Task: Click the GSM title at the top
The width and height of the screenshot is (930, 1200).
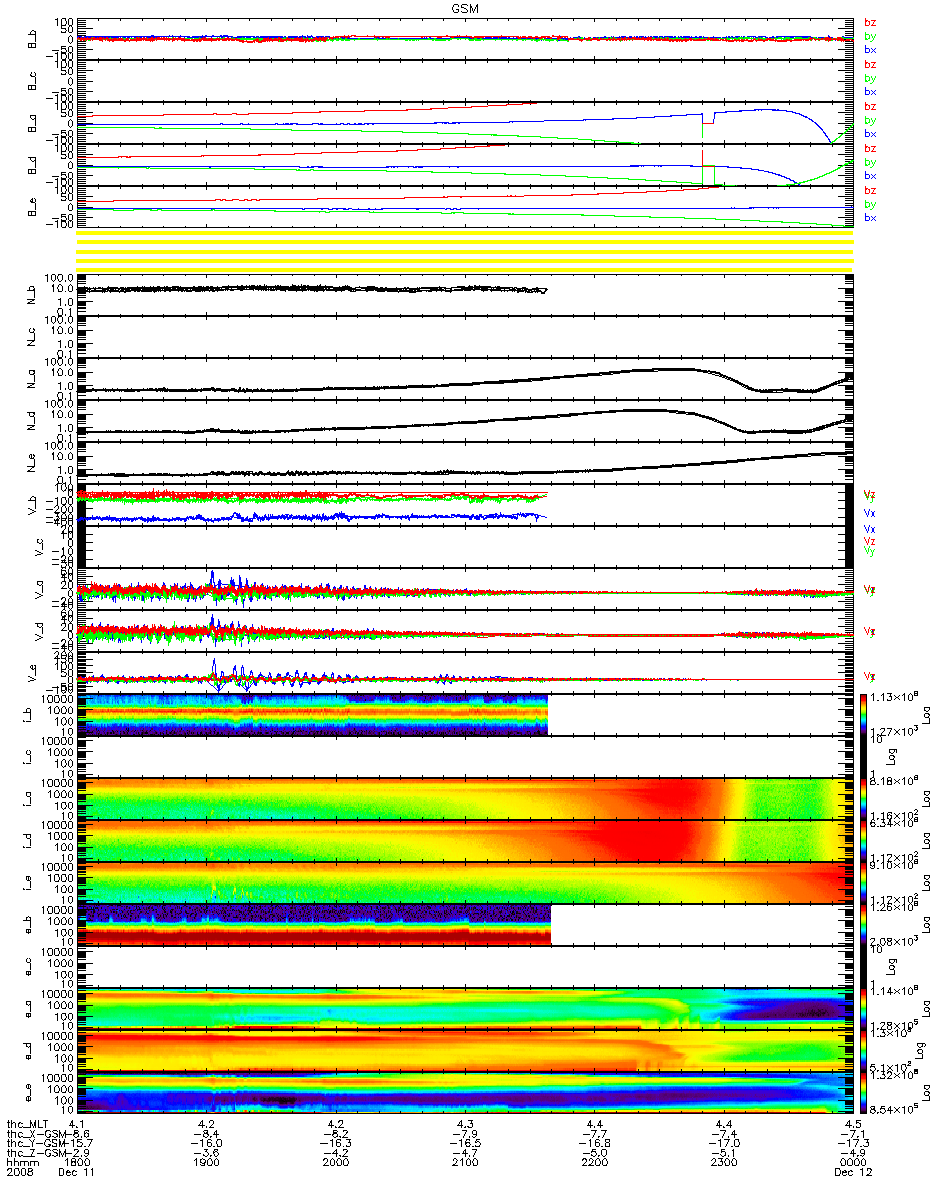Action: [466, 7]
